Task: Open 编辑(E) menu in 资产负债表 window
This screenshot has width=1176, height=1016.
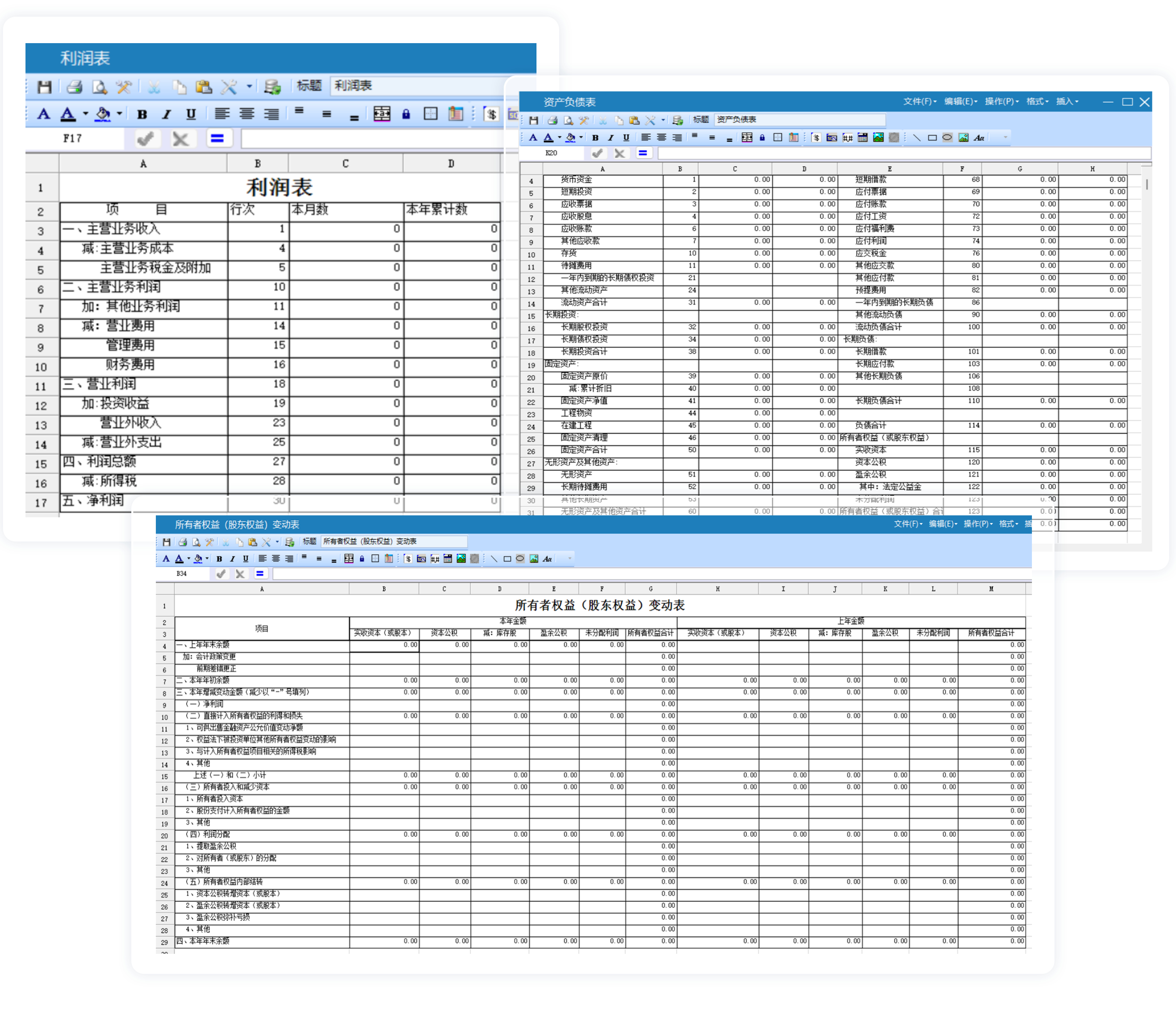Action: pos(960,101)
